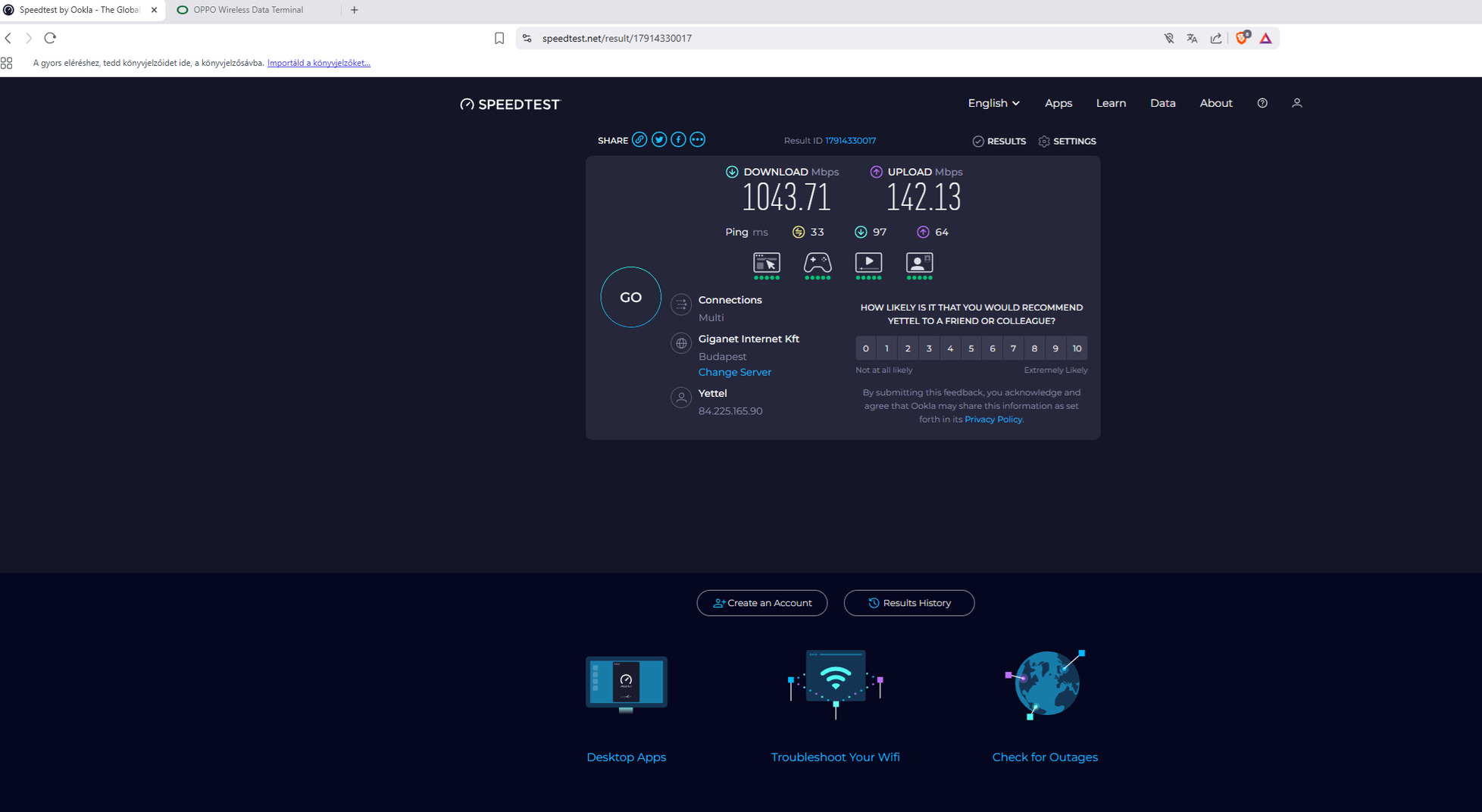Viewport: 1482px width, 812px height.
Task: Rate recommendation score 7
Action: point(1013,348)
